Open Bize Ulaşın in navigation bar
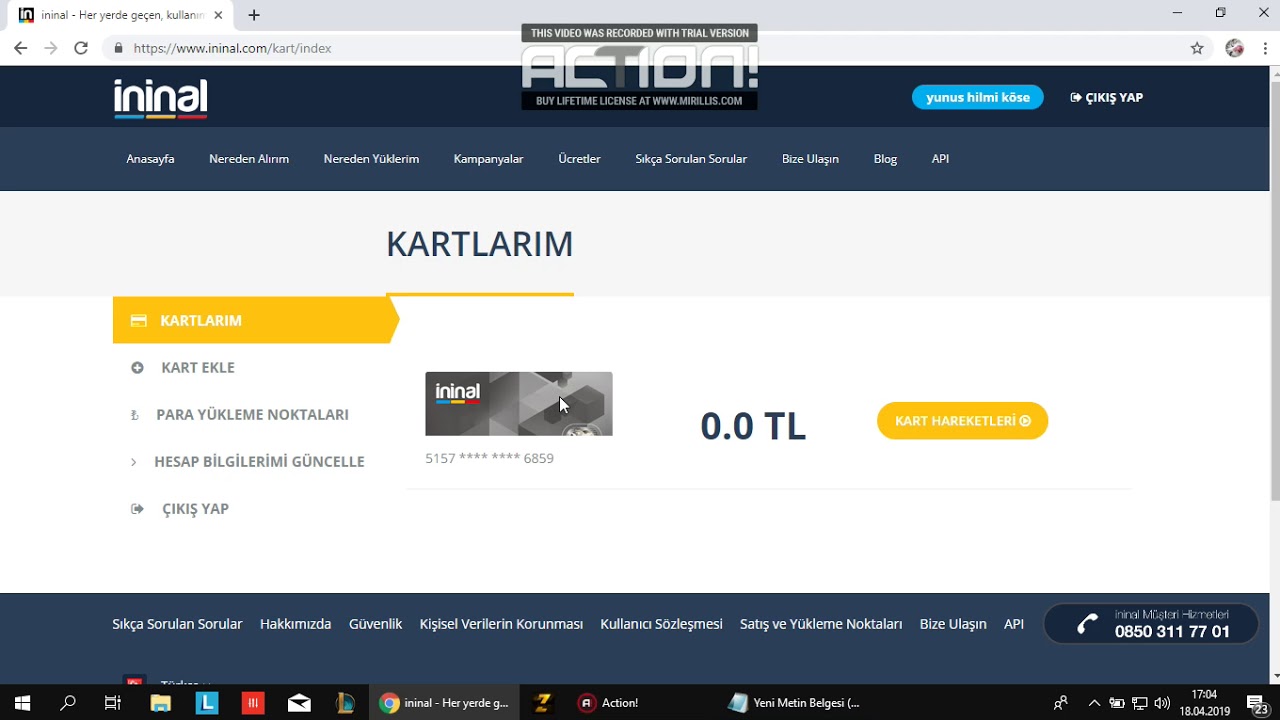The height and width of the screenshot is (720, 1280). tap(810, 159)
